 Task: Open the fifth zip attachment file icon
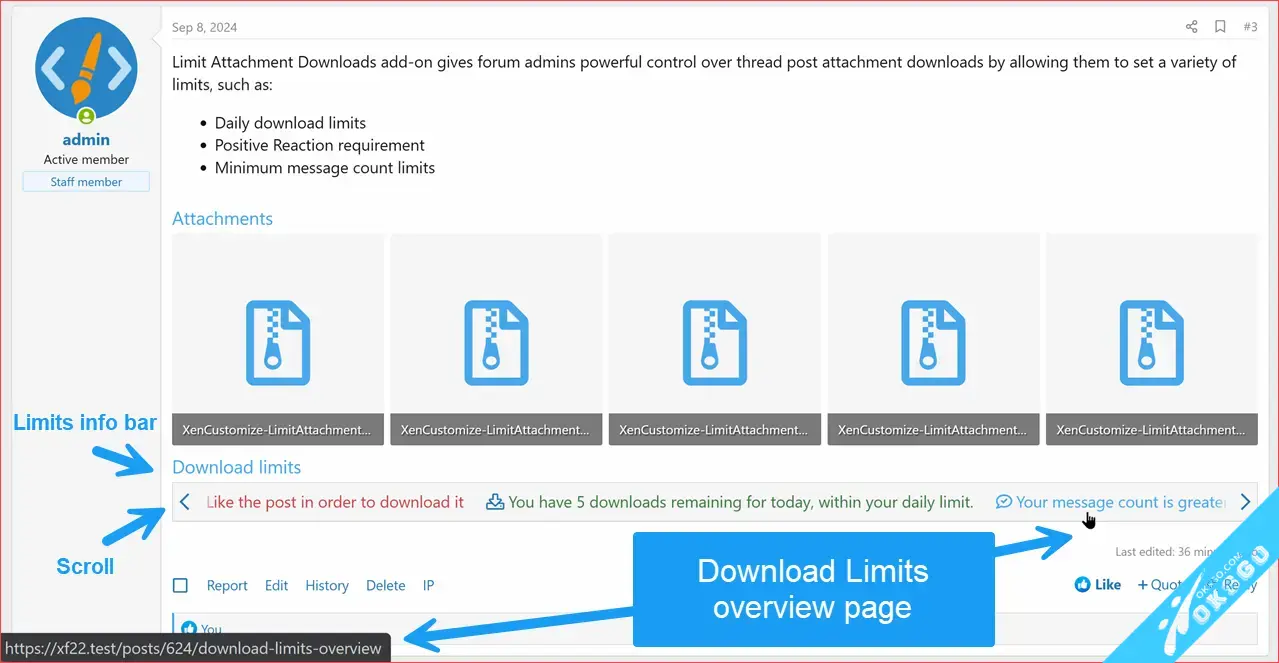pyautogui.click(x=1151, y=342)
